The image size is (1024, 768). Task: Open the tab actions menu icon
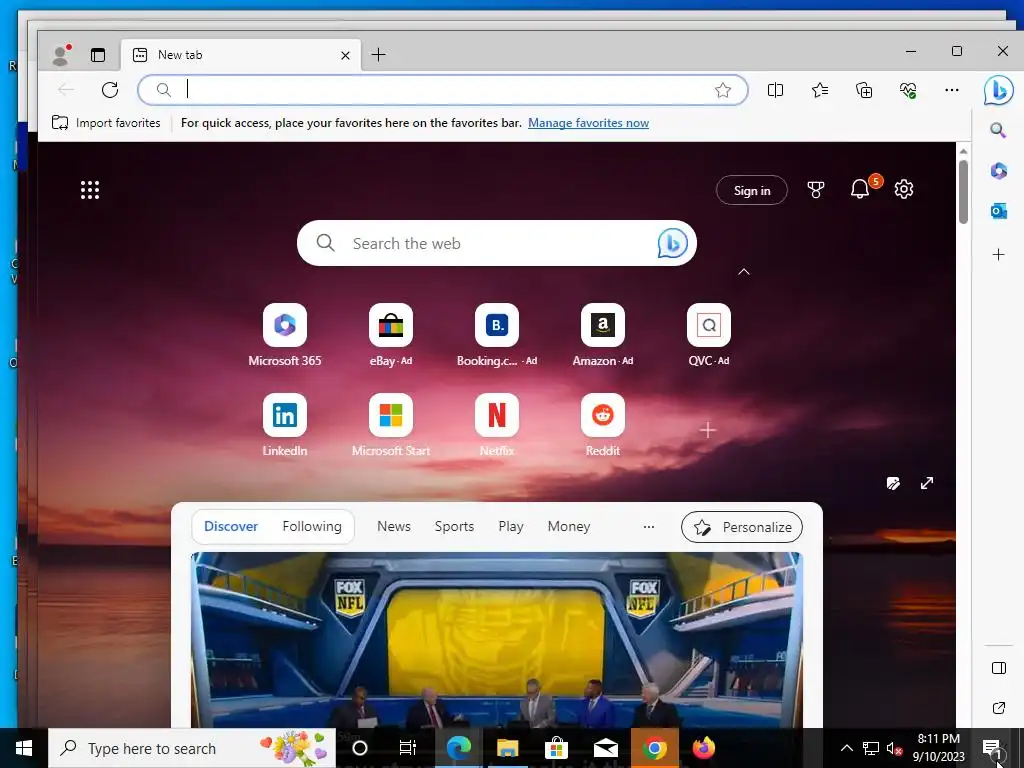point(98,56)
